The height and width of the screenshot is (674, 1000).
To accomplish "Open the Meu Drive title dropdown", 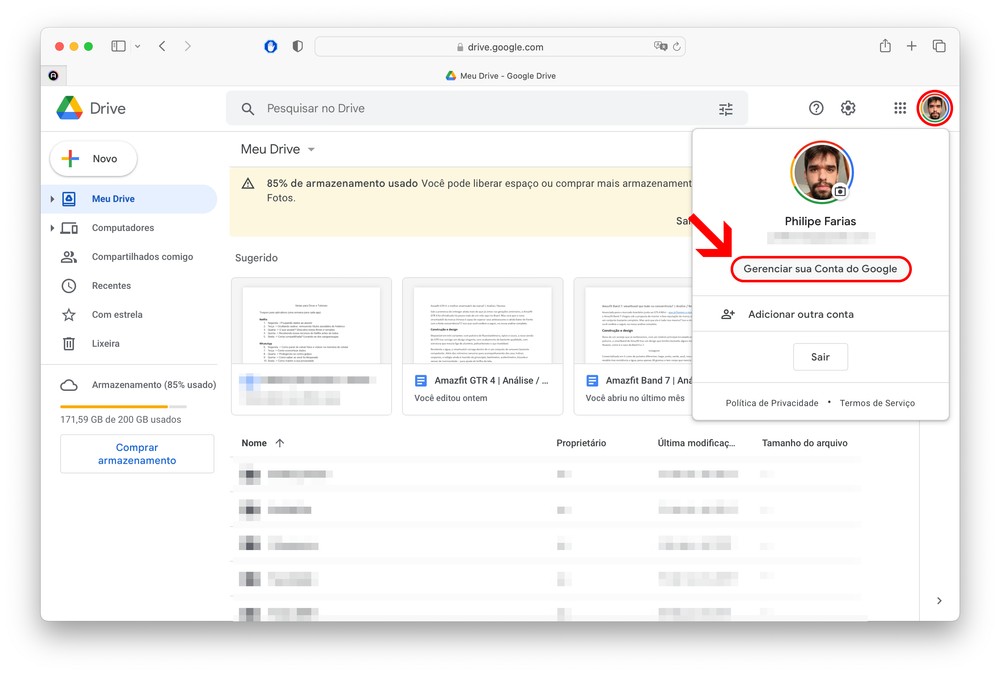I will point(311,149).
